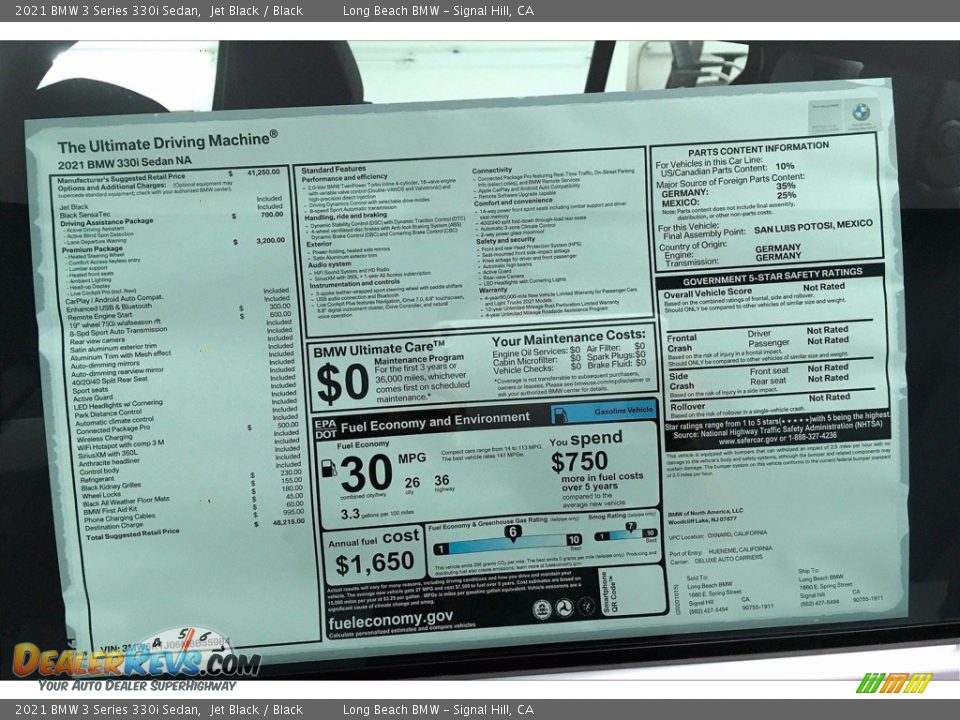The width and height of the screenshot is (960, 720).
Task: Select the 'Driving Assistance Package' option
Action: [107, 222]
